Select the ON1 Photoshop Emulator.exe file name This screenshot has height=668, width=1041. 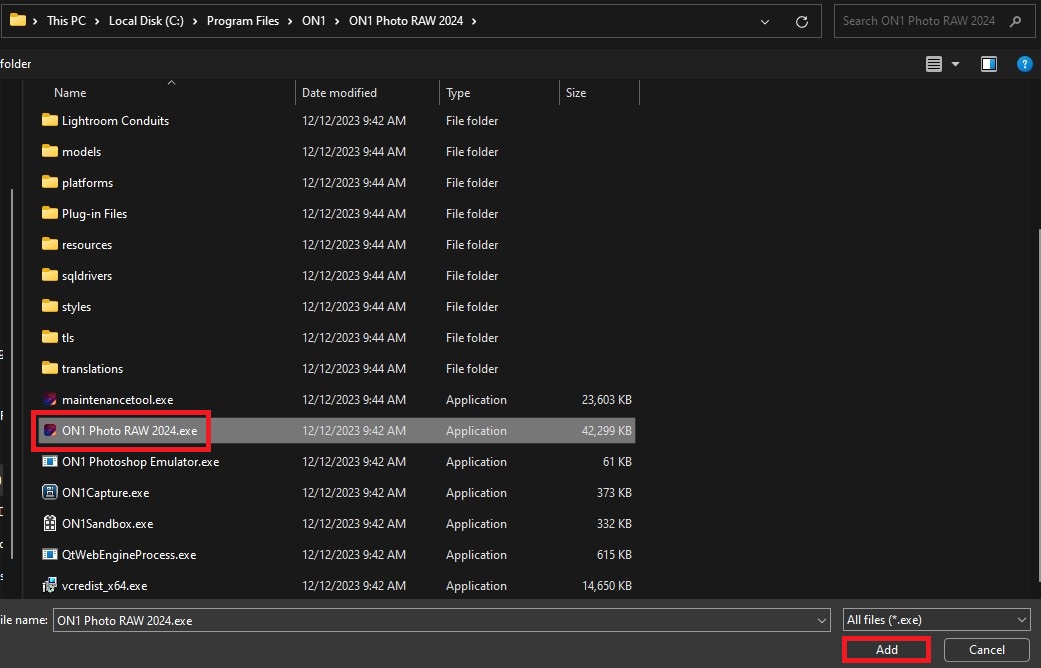[140, 461]
